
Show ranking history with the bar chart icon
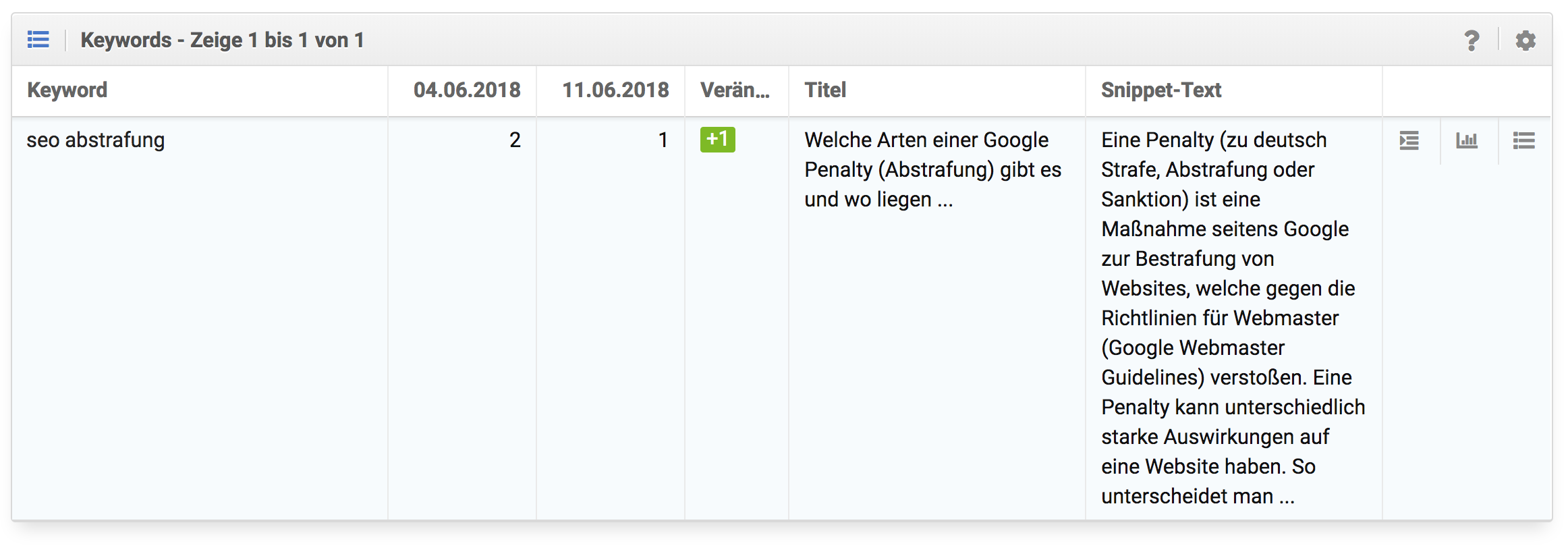(1467, 140)
